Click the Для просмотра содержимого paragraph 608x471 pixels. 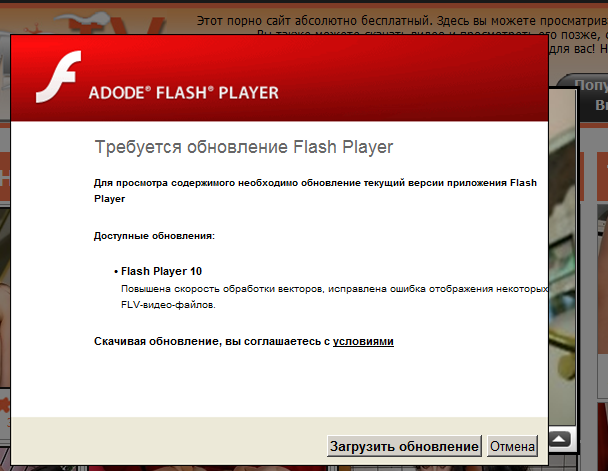pyautogui.click(x=315, y=190)
